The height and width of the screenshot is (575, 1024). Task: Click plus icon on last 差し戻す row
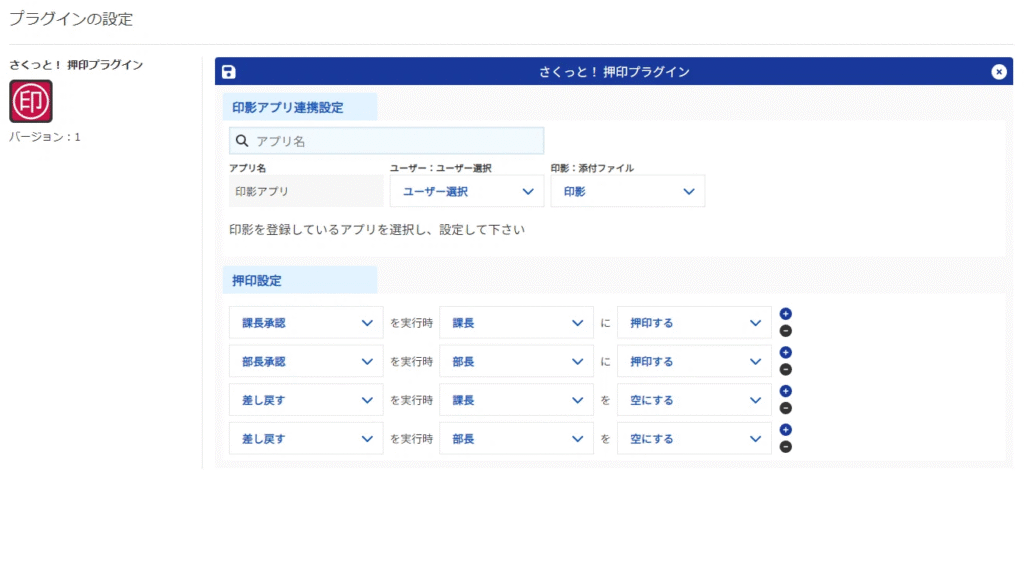[785, 430]
